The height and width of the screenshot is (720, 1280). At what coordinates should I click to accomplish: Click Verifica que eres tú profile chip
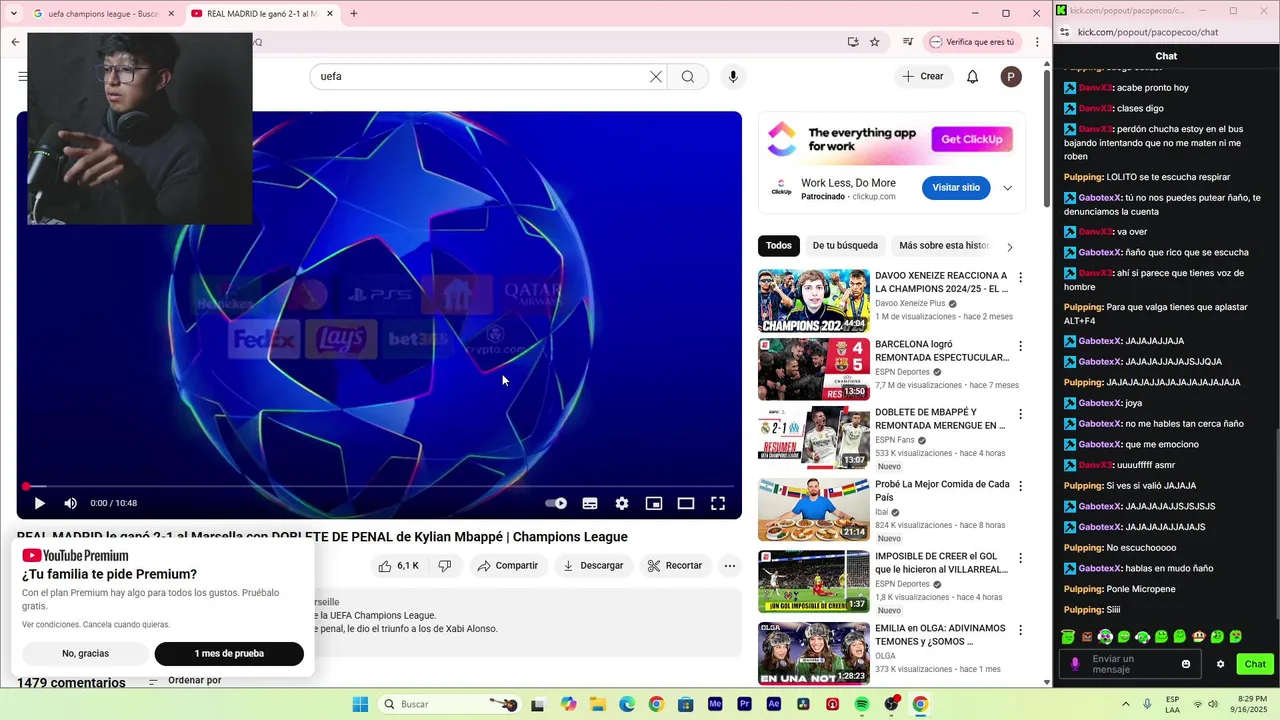(x=972, y=42)
